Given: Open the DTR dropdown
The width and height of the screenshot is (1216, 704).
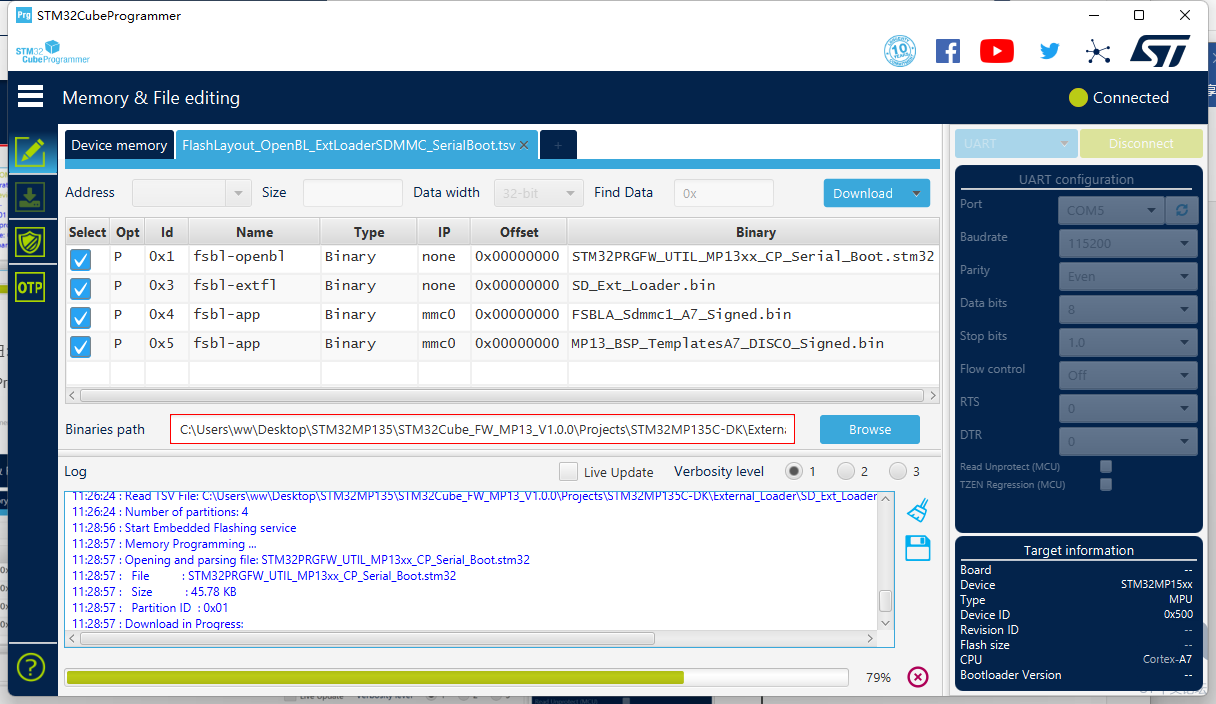Looking at the screenshot, I should pyautogui.click(x=1128, y=441).
